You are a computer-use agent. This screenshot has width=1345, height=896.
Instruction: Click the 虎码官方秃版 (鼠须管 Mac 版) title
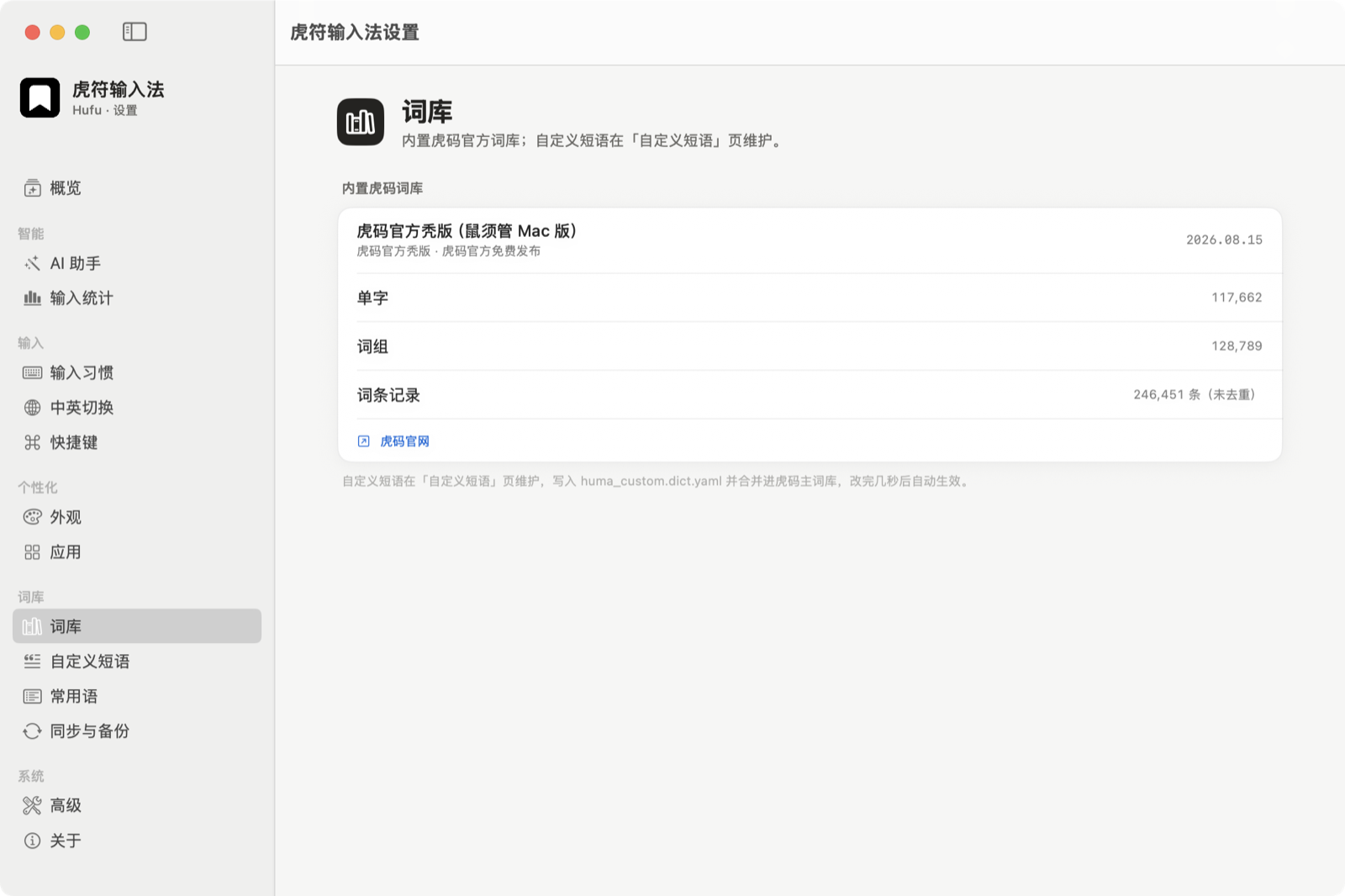(x=467, y=231)
